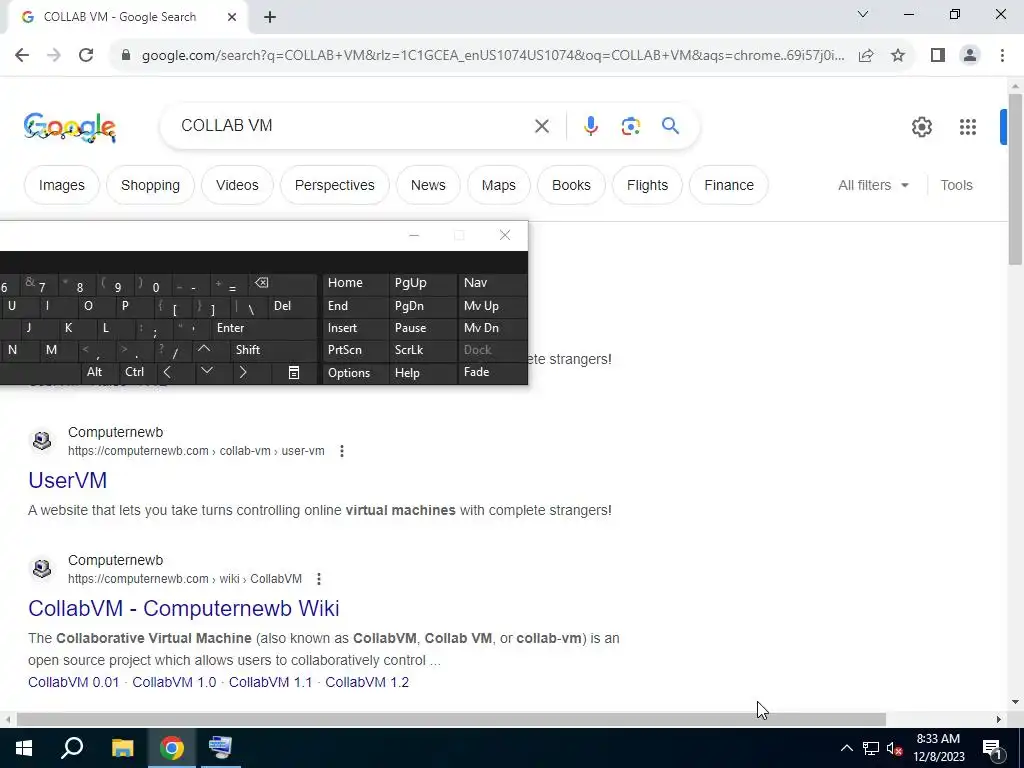Open File Explorer from the taskbar
1024x768 pixels.
122,748
